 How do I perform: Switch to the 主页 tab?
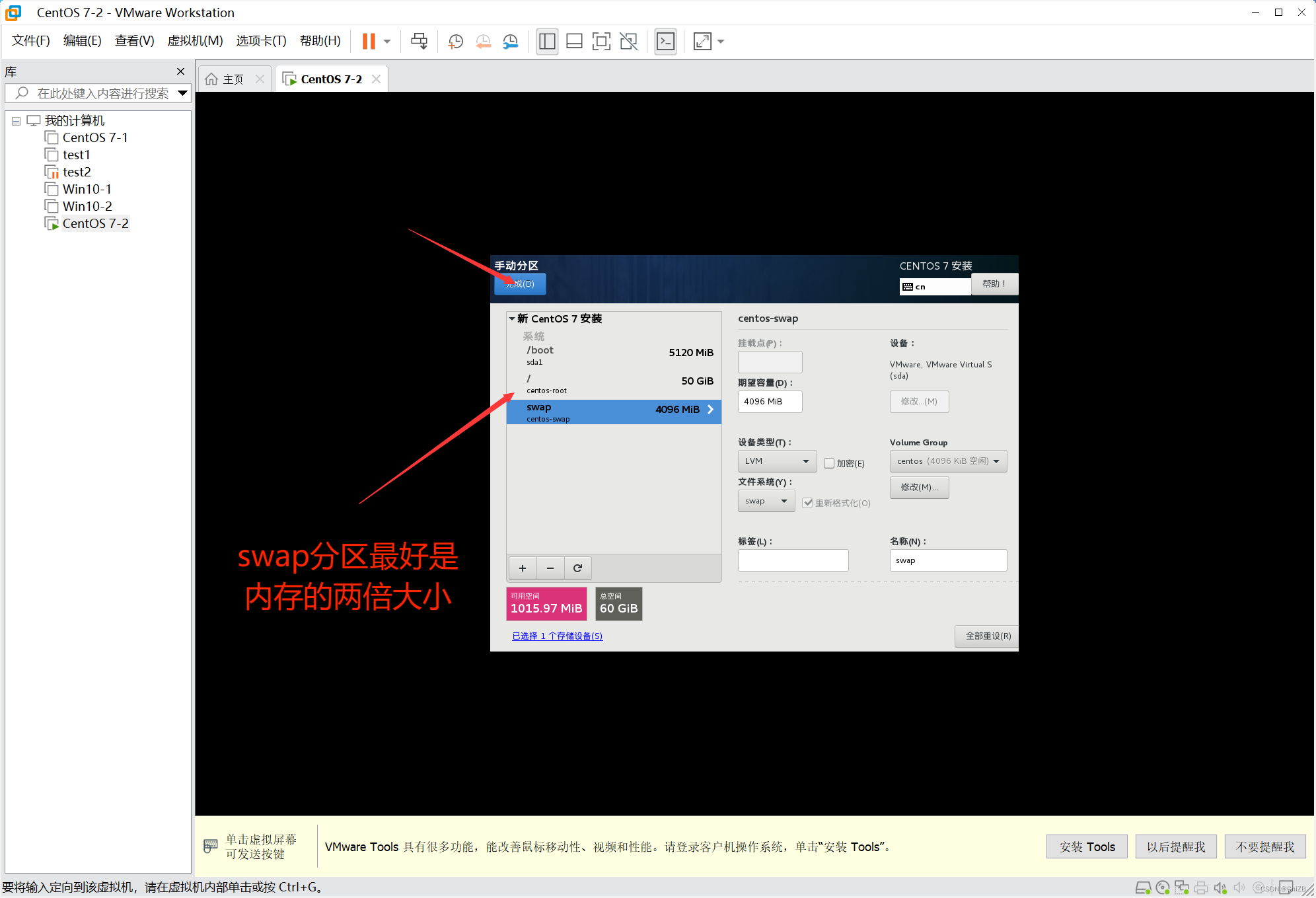pos(233,79)
